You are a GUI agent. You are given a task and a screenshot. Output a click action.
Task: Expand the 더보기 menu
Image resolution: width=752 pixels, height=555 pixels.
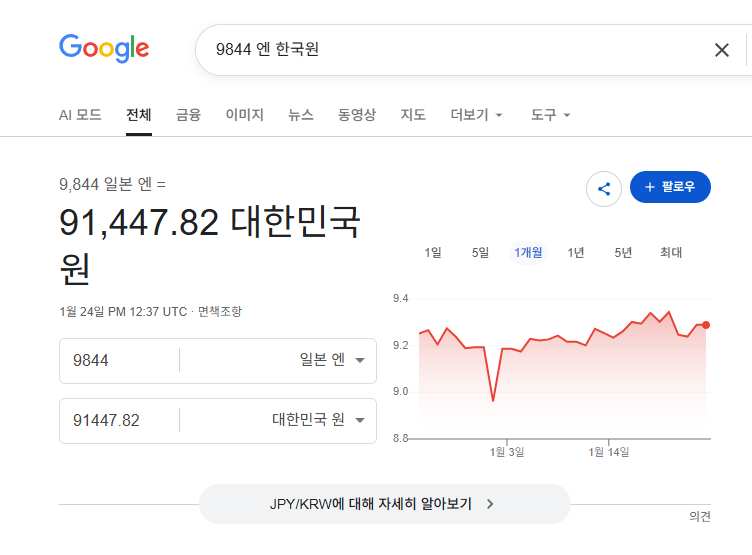[477, 115]
